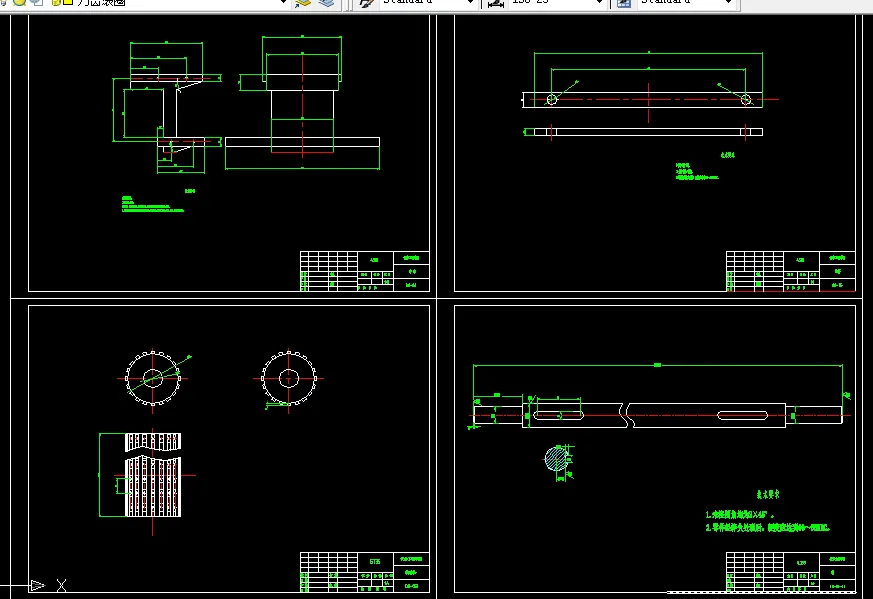Open the table style dropdown arrow
This screenshot has height=599, width=873.
(x=728, y=3)
